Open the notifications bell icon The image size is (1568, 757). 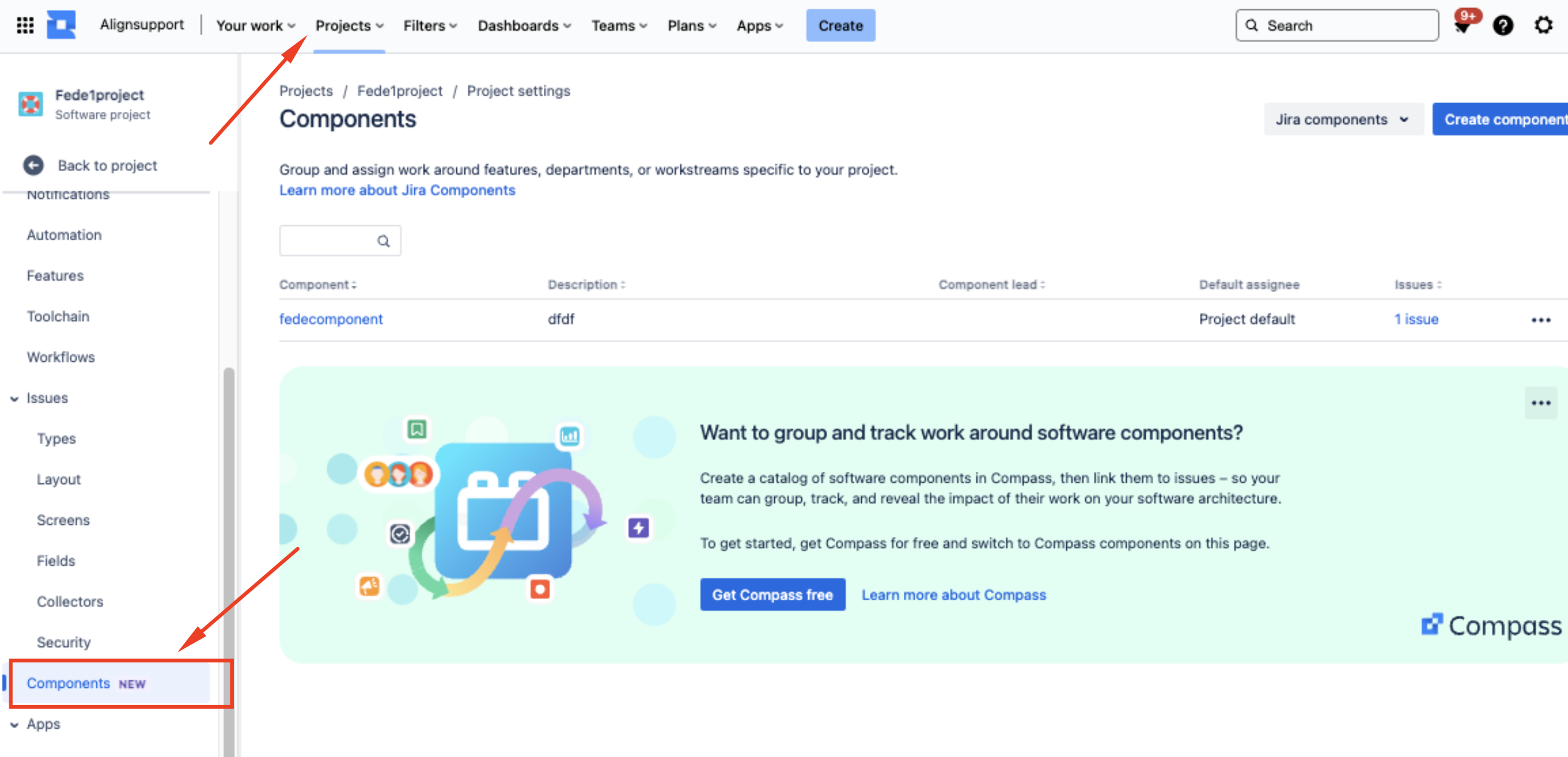(1462, 26)
